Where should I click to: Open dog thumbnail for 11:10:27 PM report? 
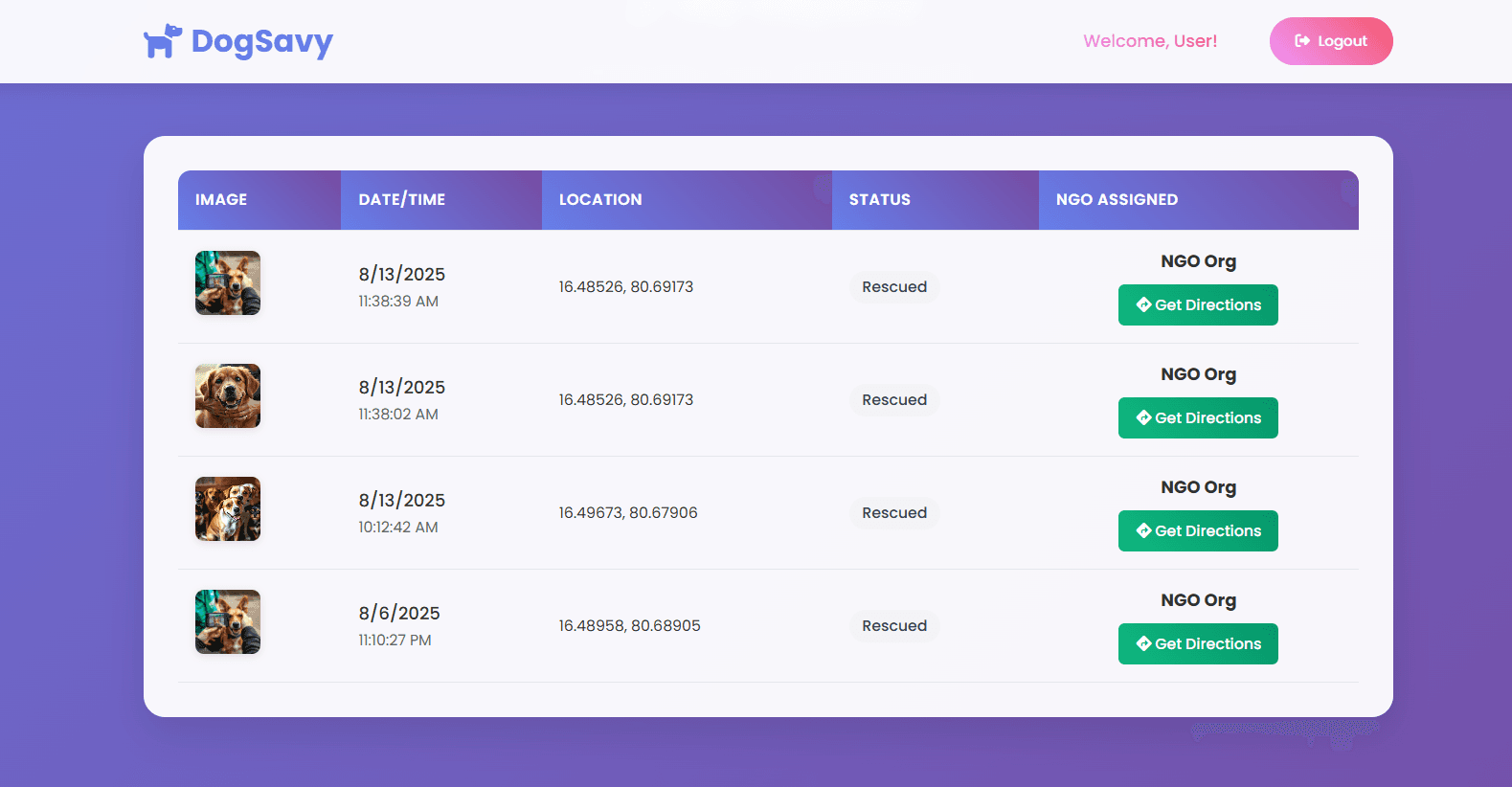pos(228,622)
